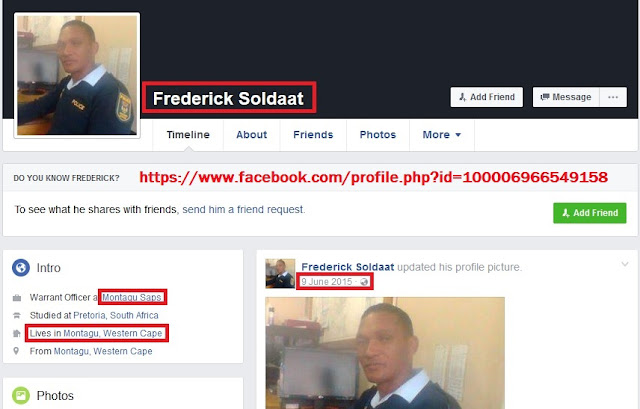Follow the send him a friend request link
Screen dimensions: 640x409
coord(243,209)
